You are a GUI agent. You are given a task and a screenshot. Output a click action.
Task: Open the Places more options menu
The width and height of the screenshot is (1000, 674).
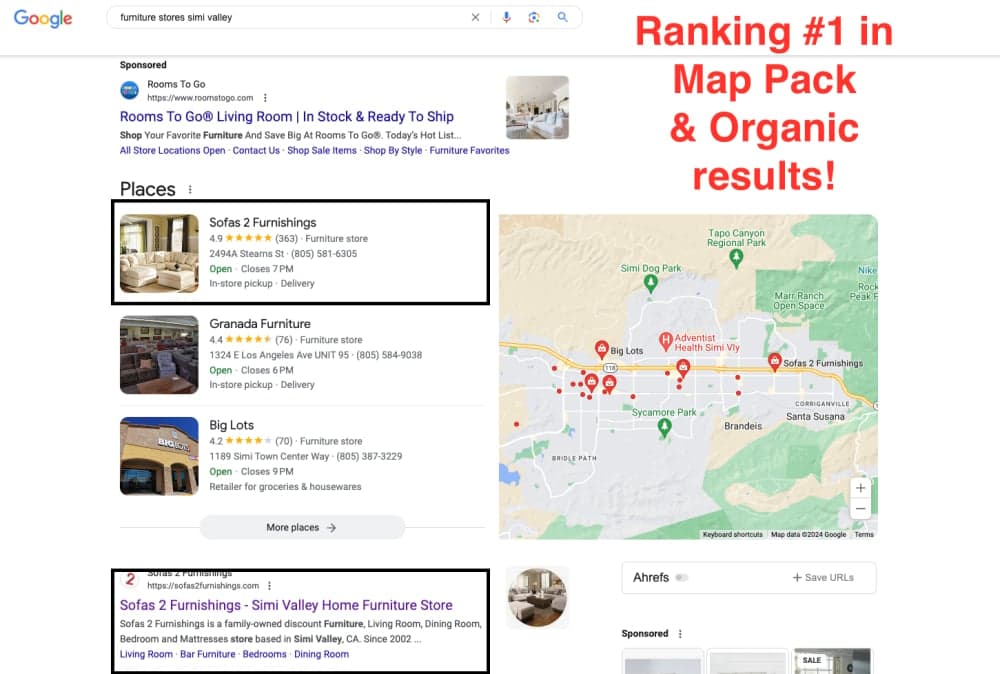[190, 190]
